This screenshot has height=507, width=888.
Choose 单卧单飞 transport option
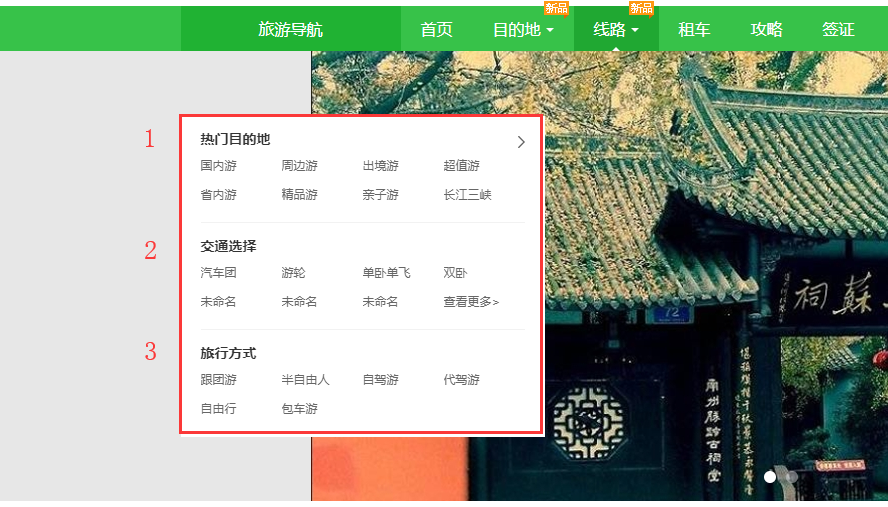click(386, 273)
